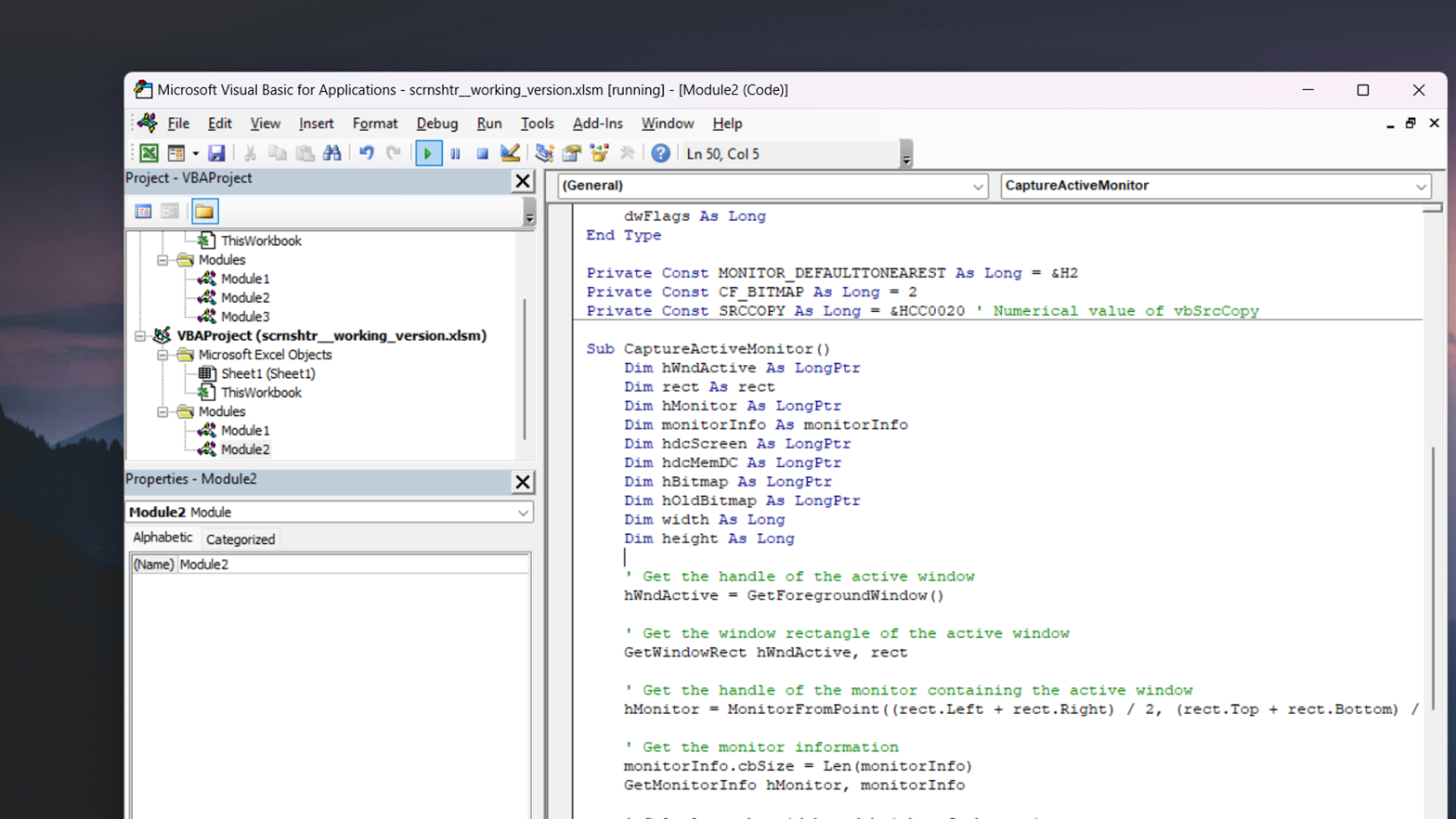The width and height of the screenshot is (1456, 819).
Task: Open the Run menu
Action: click(x=489, y=123)
